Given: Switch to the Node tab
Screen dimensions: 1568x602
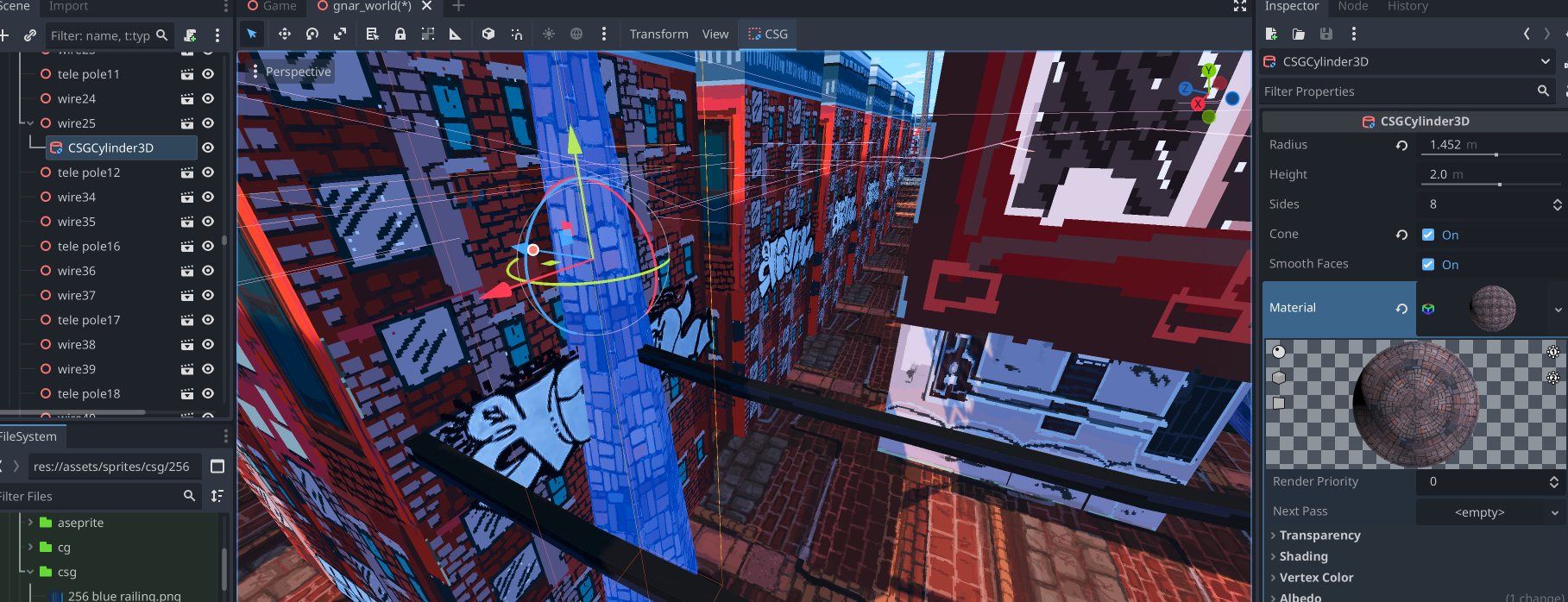Looking at the screenshot, I should [1352, 6].
